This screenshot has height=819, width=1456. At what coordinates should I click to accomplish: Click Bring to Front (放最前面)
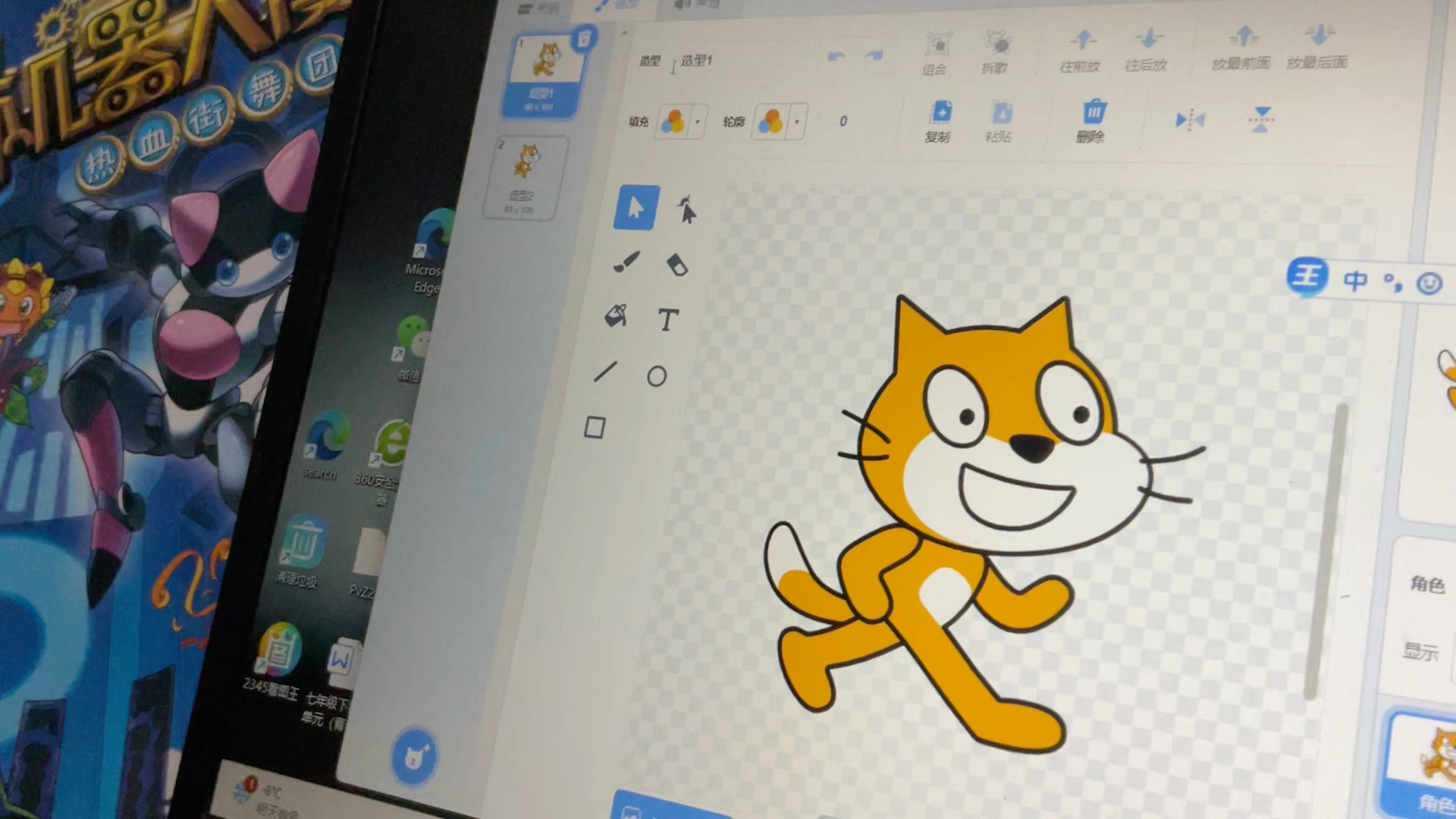(1242, 47)
